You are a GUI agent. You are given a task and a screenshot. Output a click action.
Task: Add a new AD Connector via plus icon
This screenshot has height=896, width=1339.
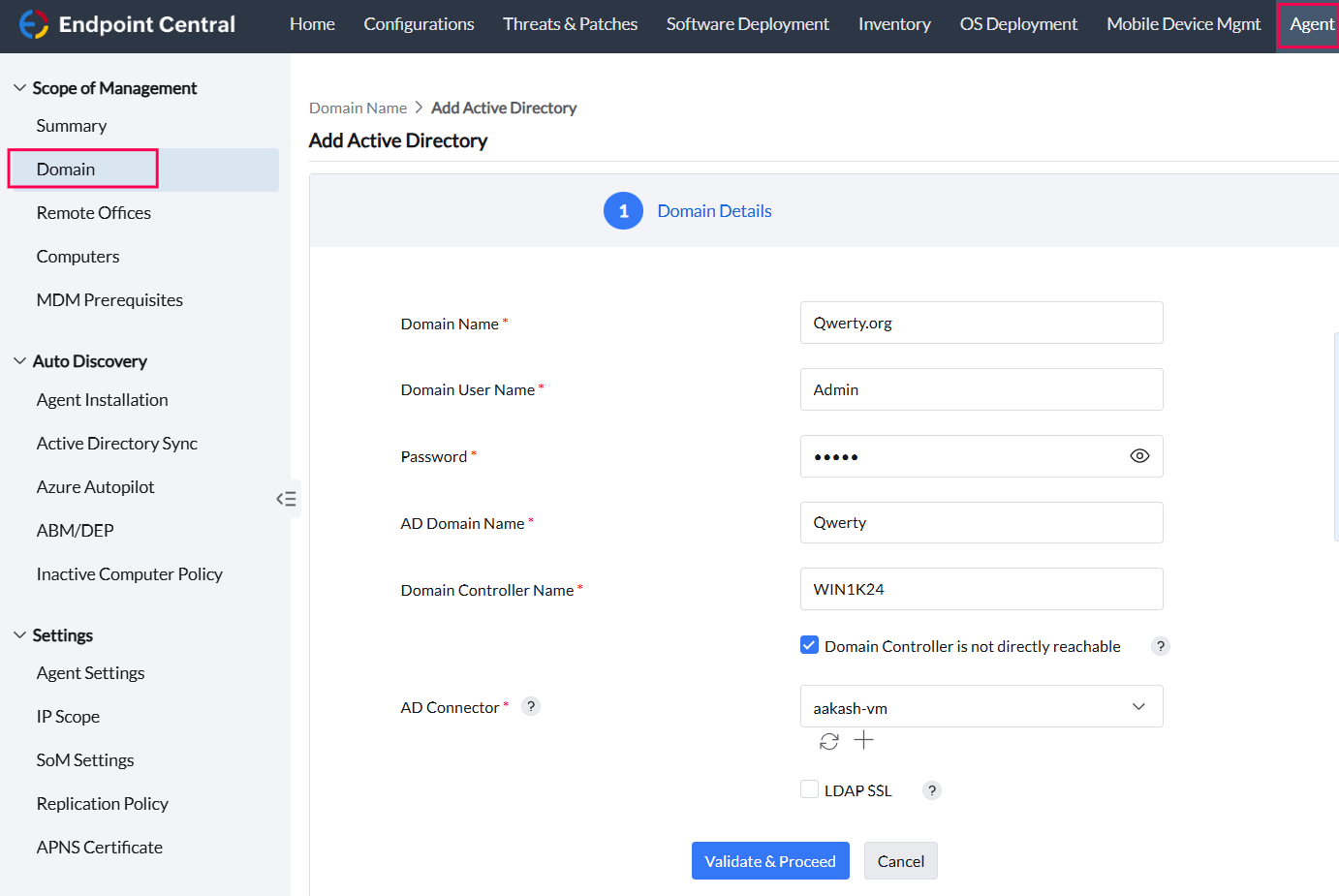[863, 740]
